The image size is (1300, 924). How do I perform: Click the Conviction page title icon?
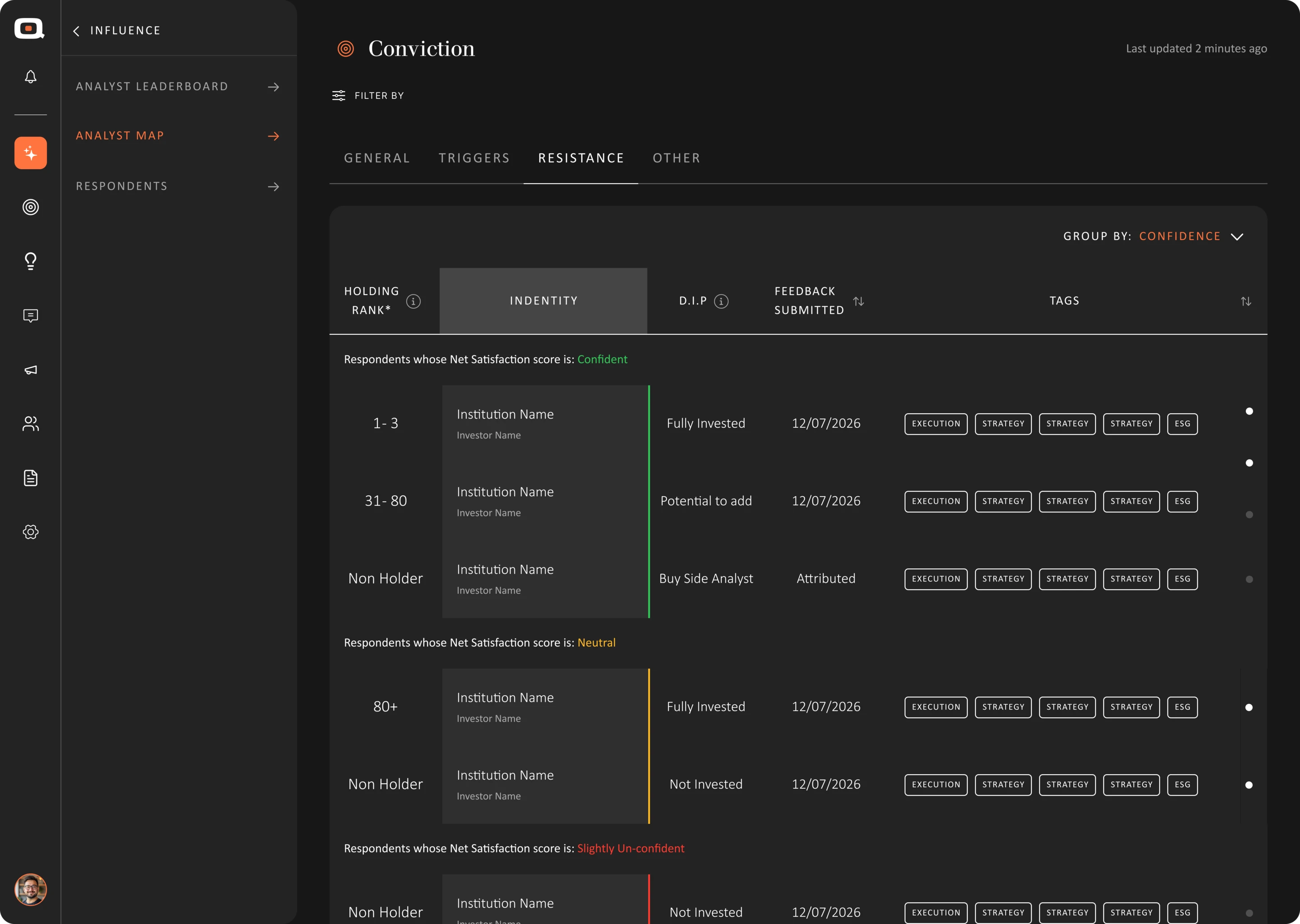345,49
